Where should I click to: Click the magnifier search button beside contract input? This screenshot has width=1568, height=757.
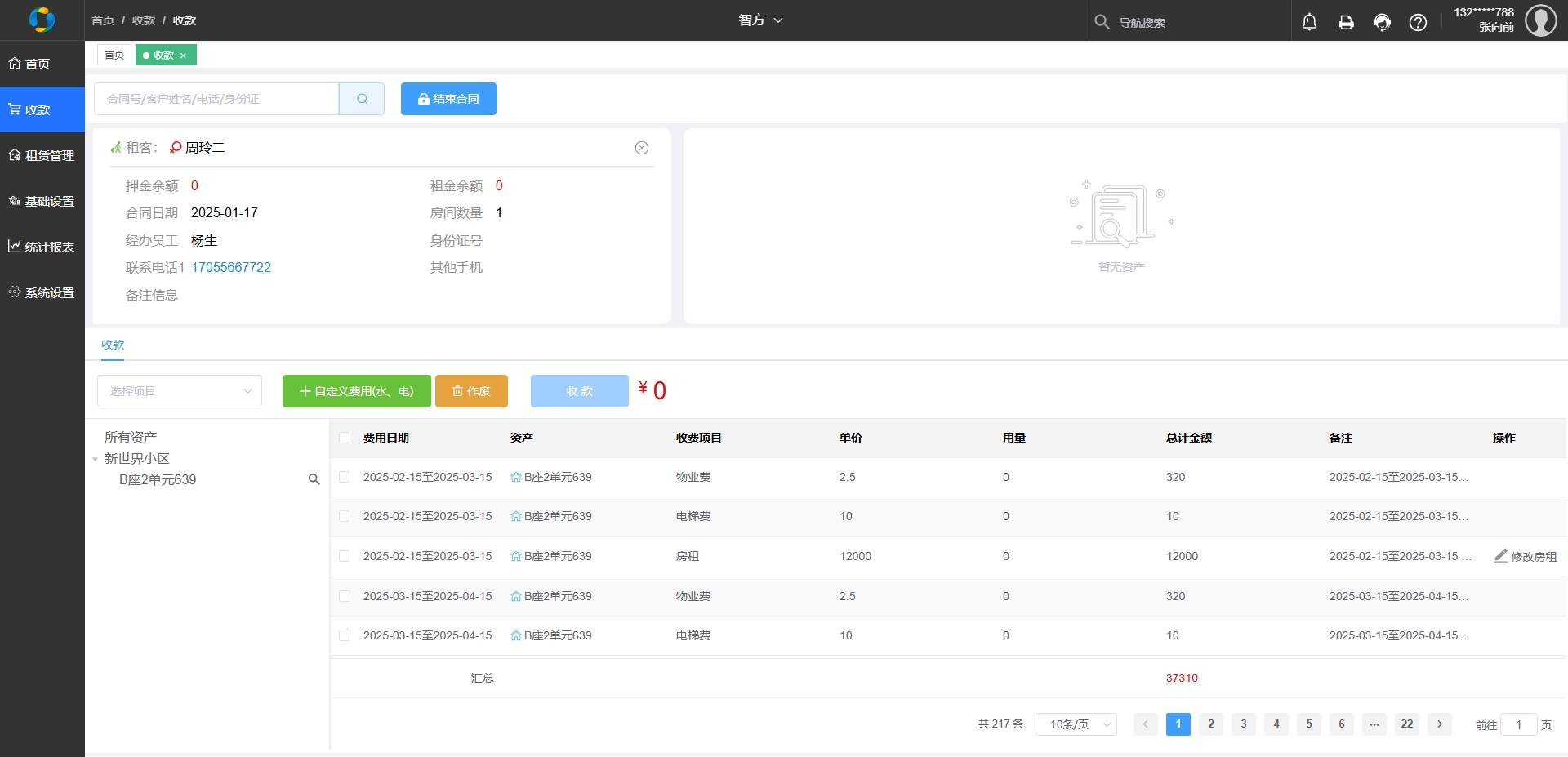(362, 99)
